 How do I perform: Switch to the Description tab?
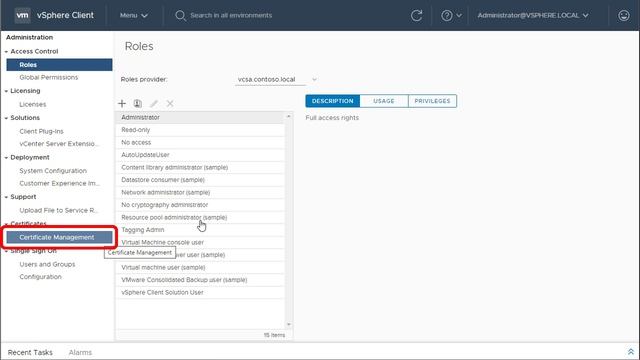pos(333,101)
